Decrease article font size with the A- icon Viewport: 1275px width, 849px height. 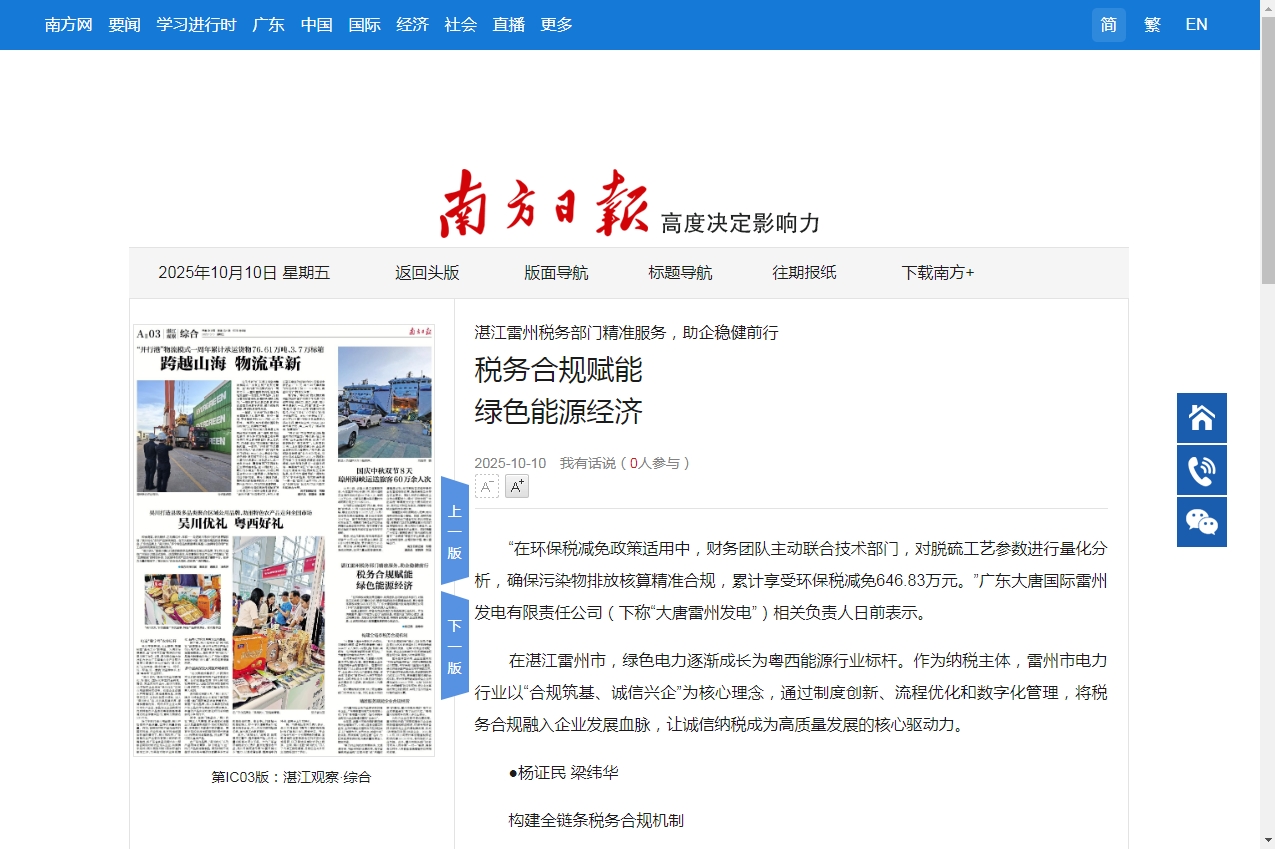[x=487, y=485]
